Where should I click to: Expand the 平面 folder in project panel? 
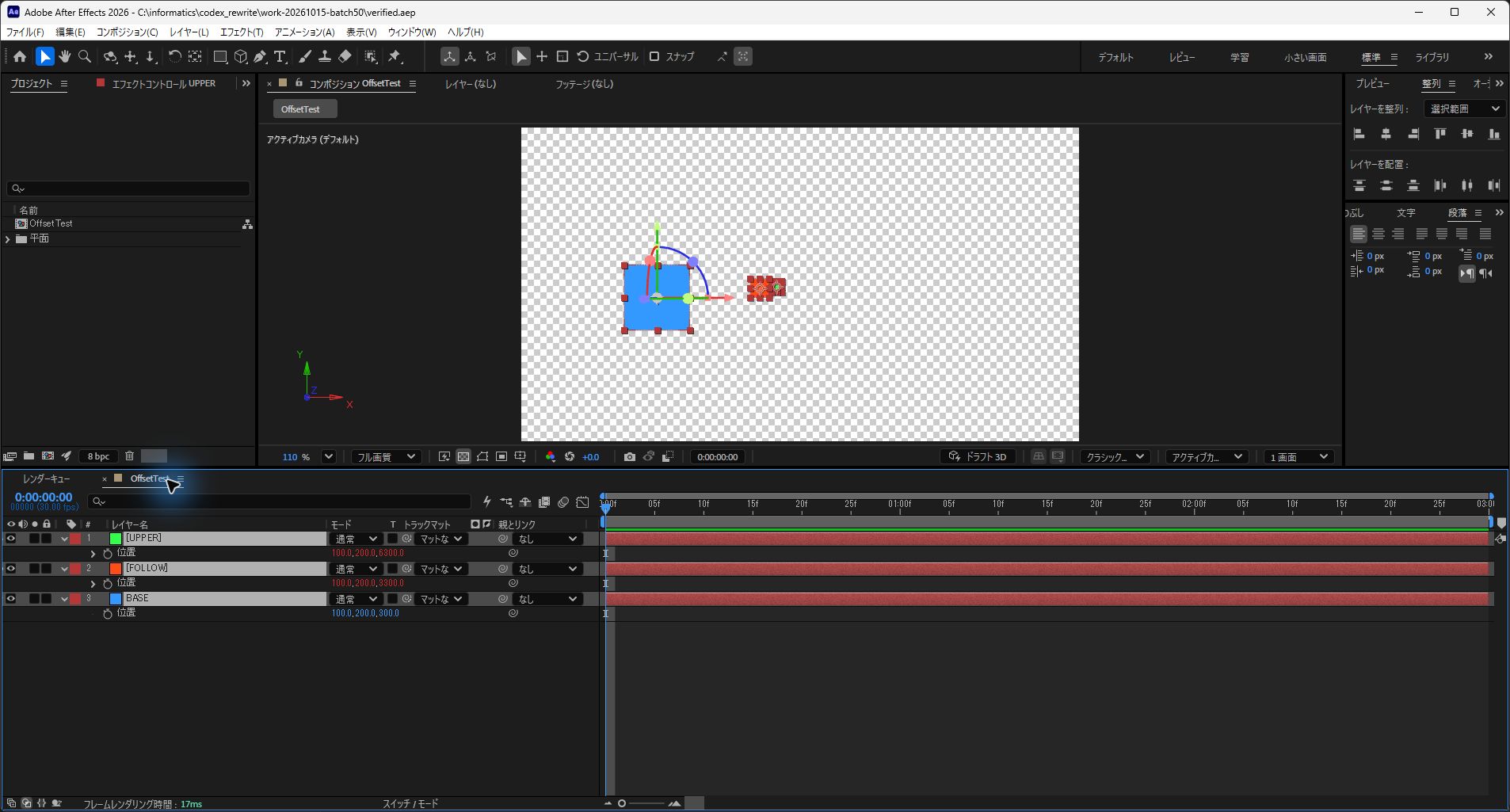(x=8, y=238)
